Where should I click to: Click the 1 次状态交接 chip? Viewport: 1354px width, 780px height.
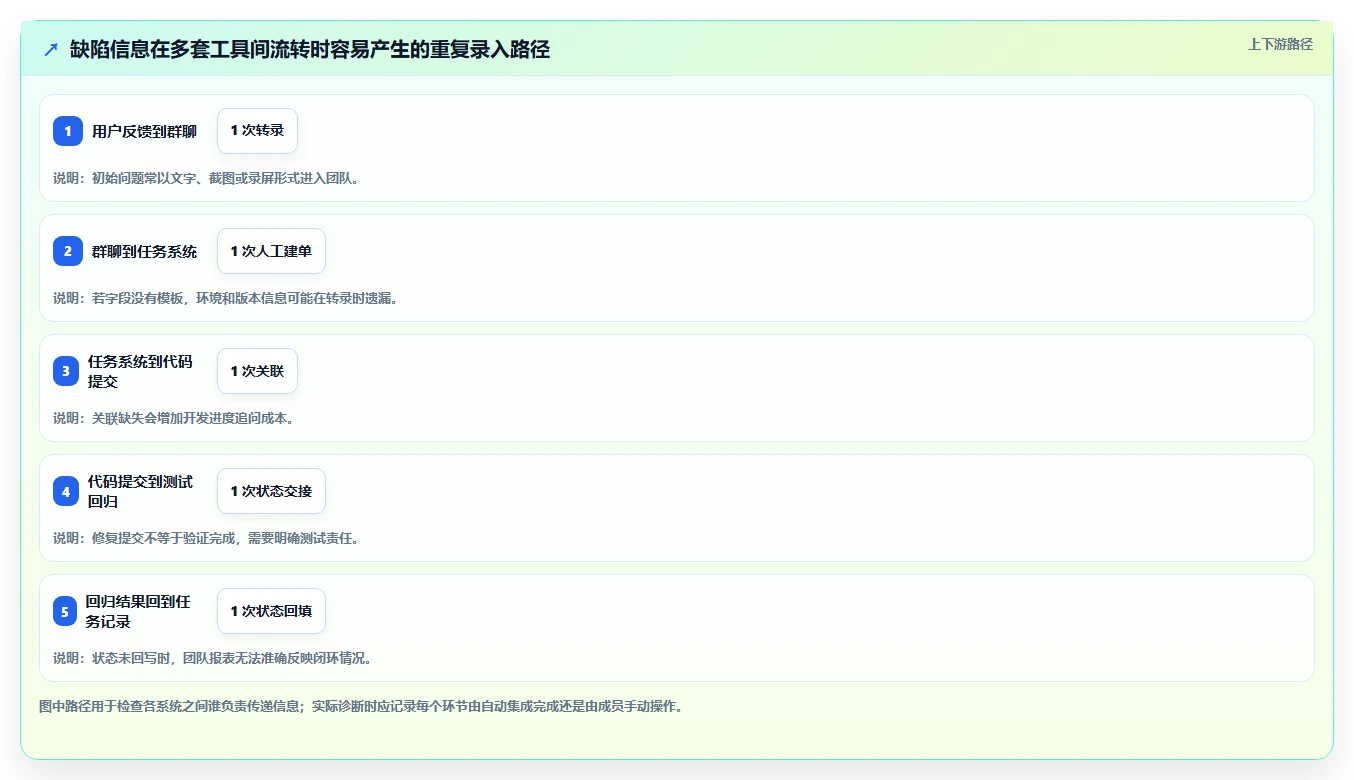coord(271,491)
